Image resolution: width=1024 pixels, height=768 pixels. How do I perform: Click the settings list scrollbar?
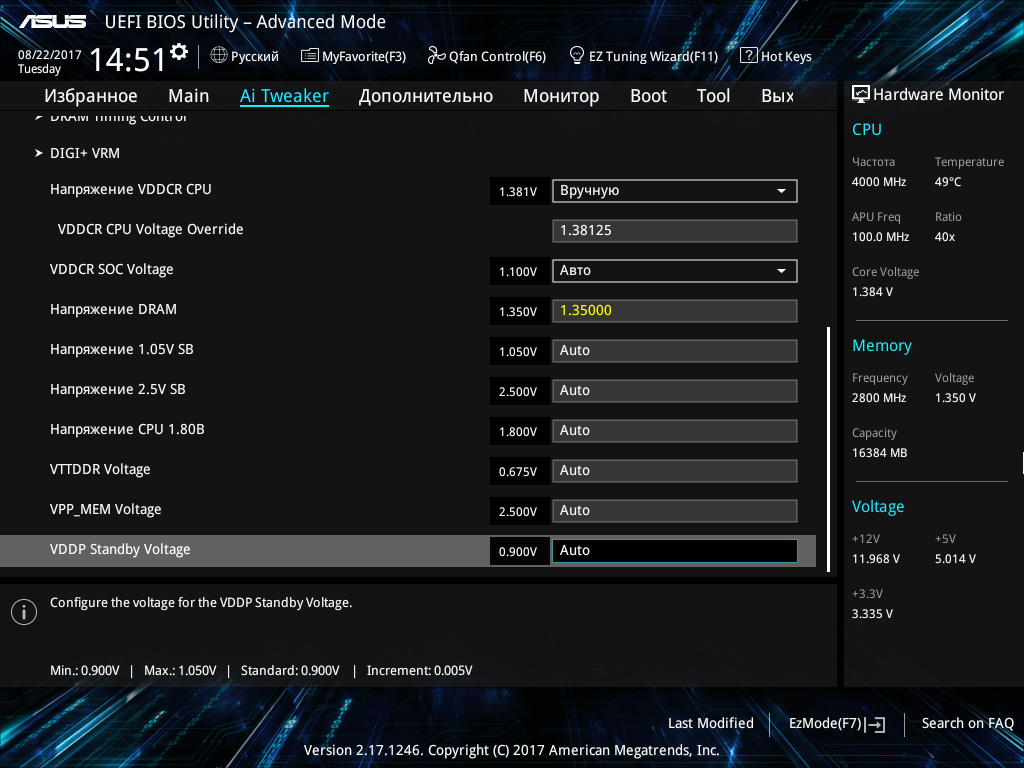tap(829, 449)
